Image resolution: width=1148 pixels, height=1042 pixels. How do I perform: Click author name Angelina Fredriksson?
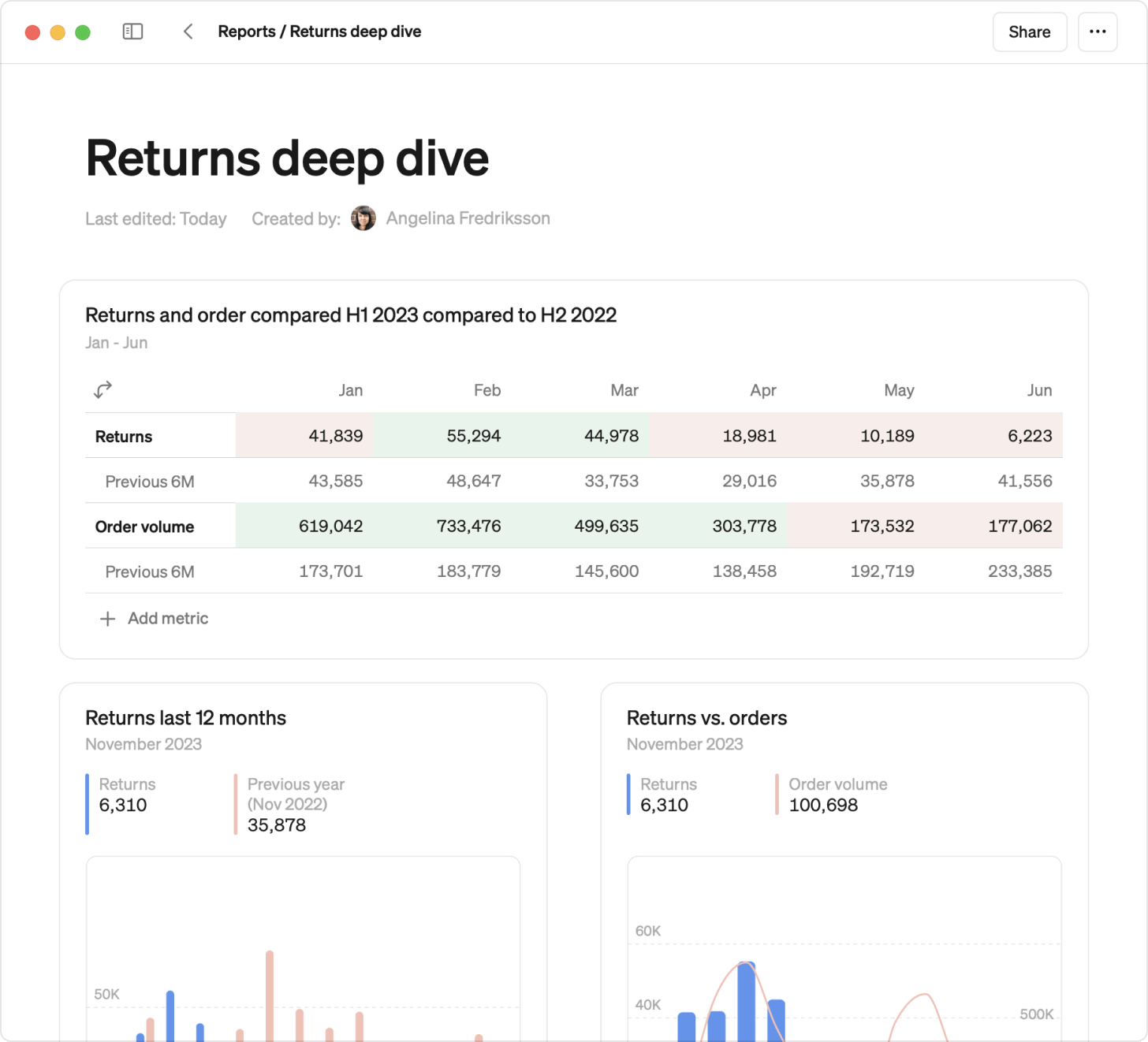pos(468,218)
